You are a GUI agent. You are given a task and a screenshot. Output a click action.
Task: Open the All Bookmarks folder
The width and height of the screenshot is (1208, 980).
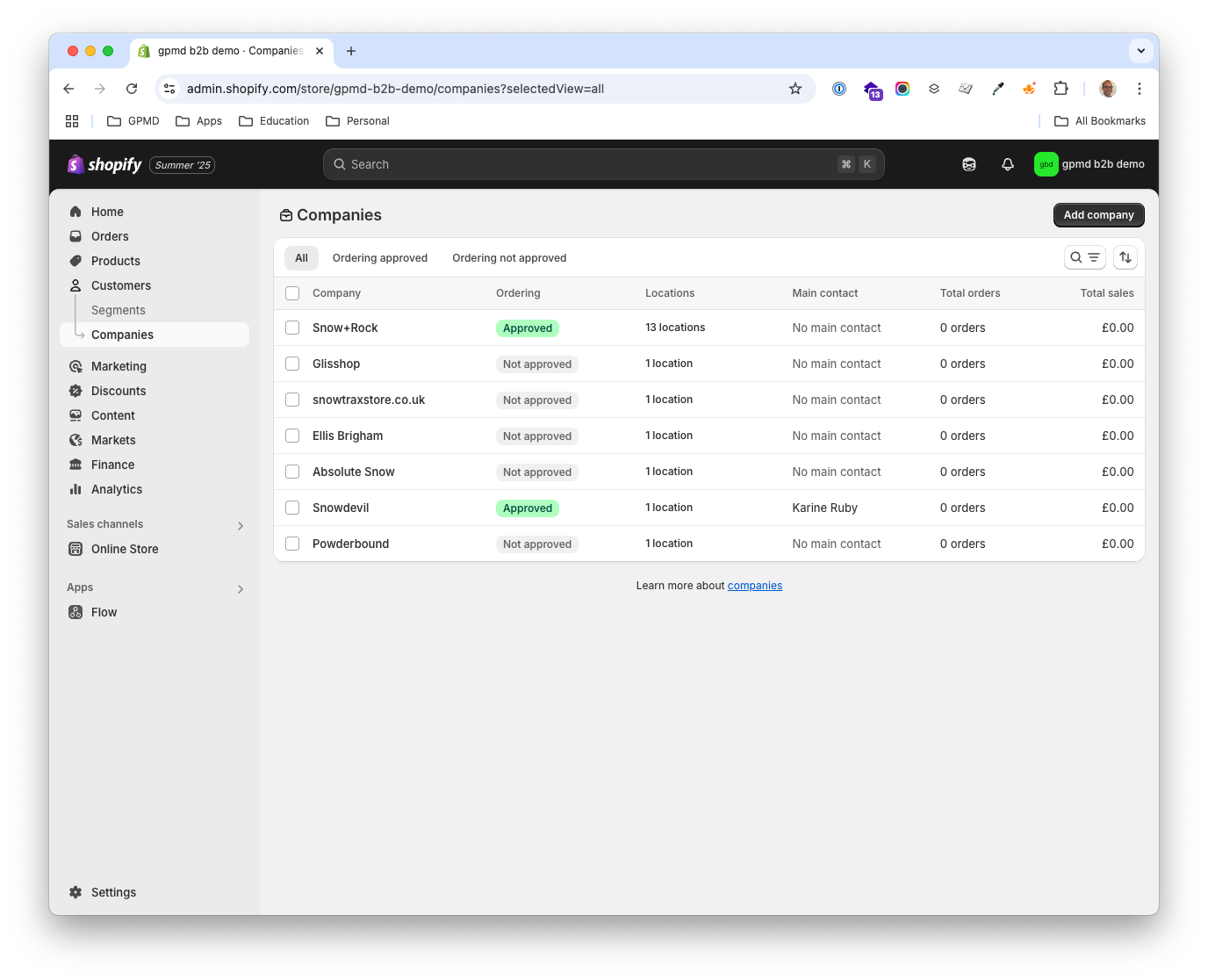1100,121
